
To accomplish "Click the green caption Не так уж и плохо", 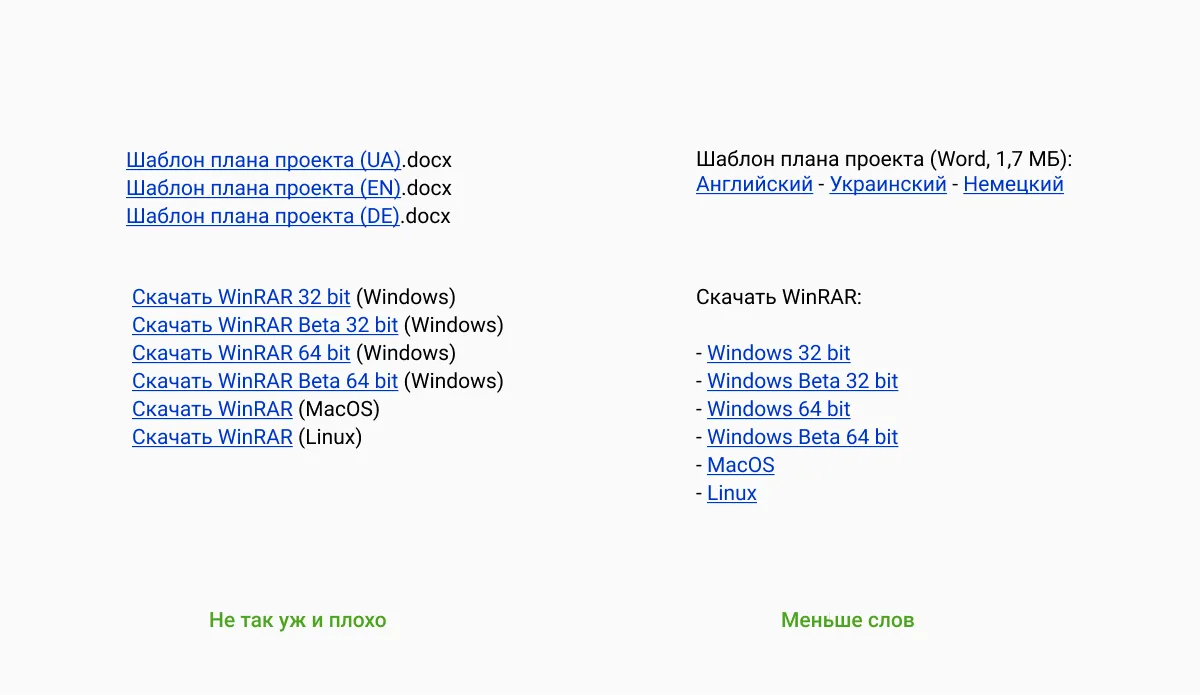I will (x=297, y=620).
